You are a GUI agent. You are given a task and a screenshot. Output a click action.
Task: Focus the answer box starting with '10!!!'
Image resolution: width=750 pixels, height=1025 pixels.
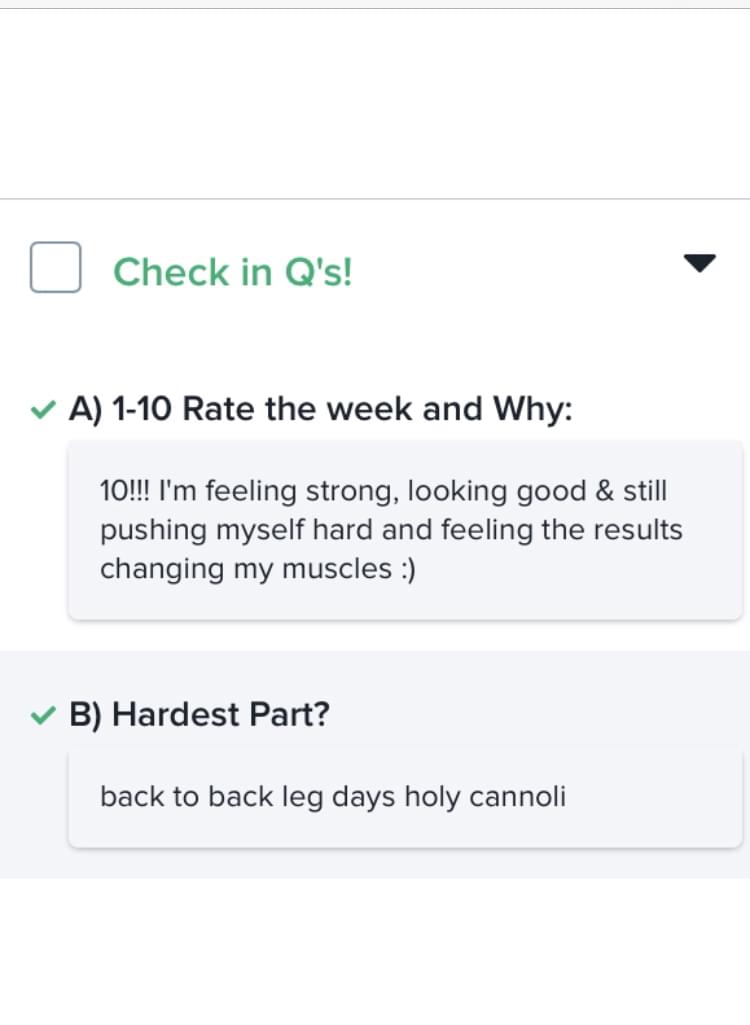point(405,530)
